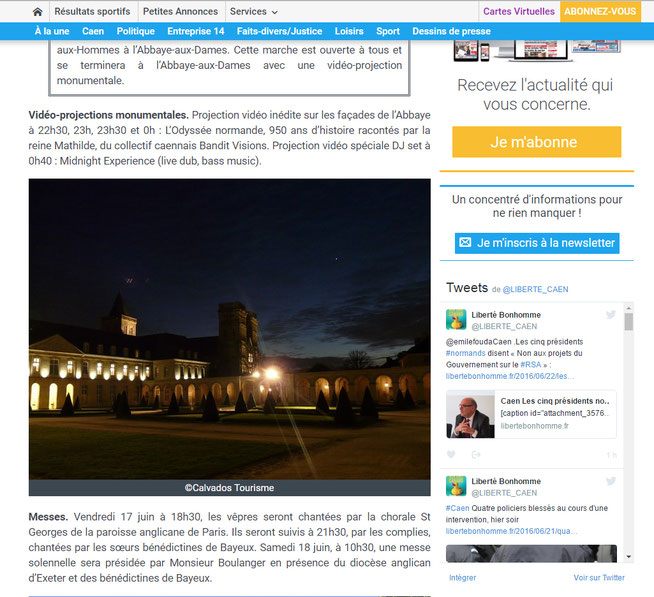Click the Intégrer link below tweets

(462, 578)
